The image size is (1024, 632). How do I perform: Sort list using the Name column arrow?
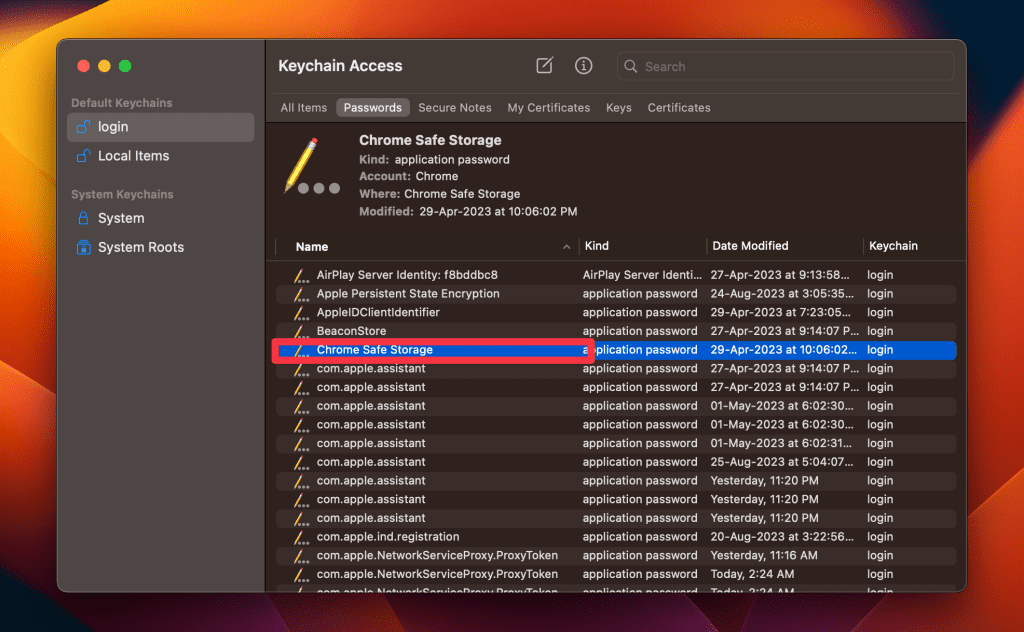pyautogui.click(x=566, y=246)
